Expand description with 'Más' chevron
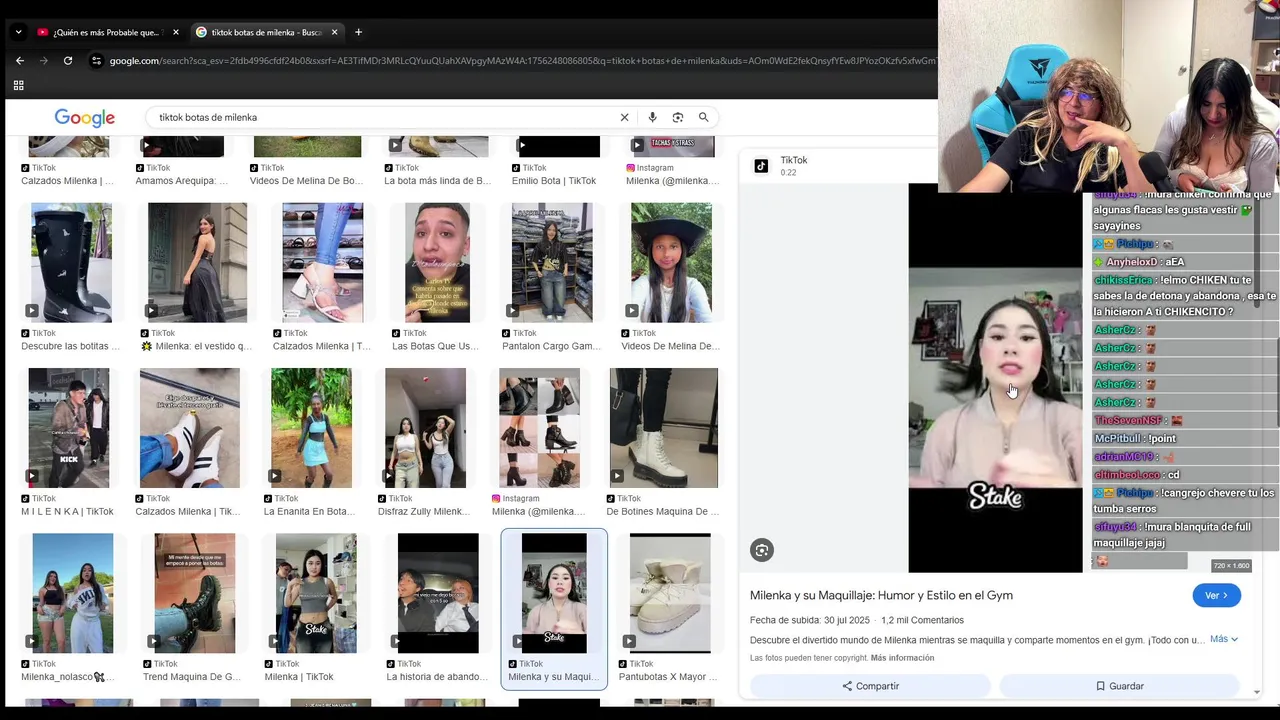Image resolution: width=1280 pixels, height=720 pixels. coord(1224,639)
